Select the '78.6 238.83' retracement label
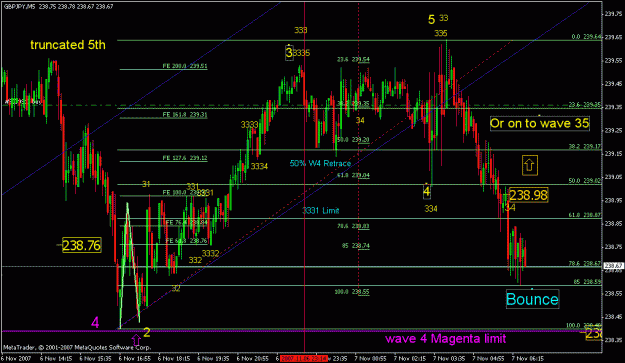This screenshot has height=363, width=625. tap(353, 226)
